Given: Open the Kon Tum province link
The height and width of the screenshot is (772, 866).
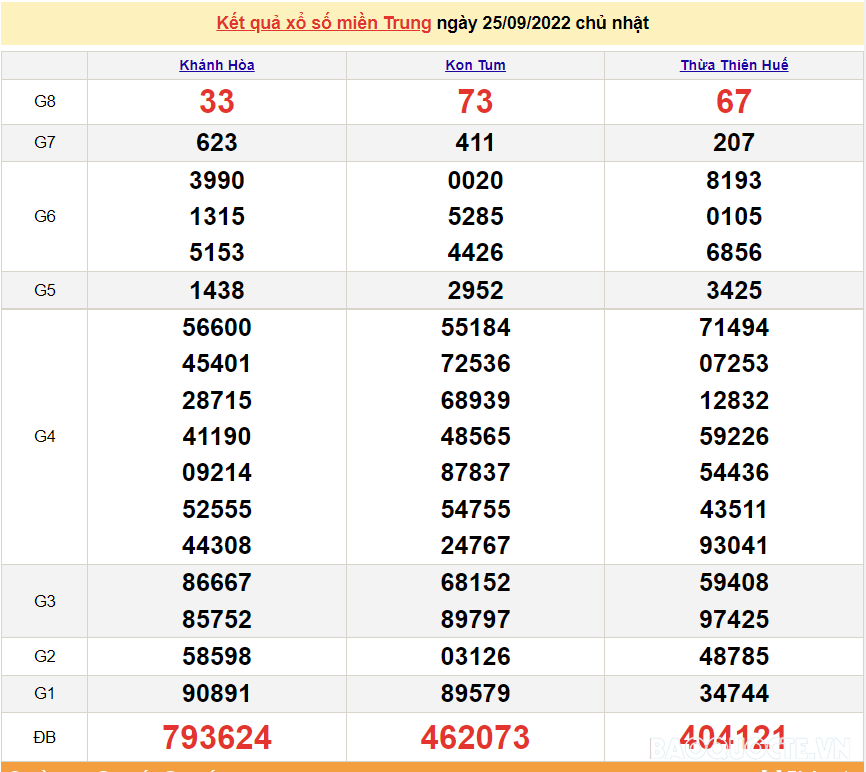Looking at the screenshot, I should tap(475, 65).
